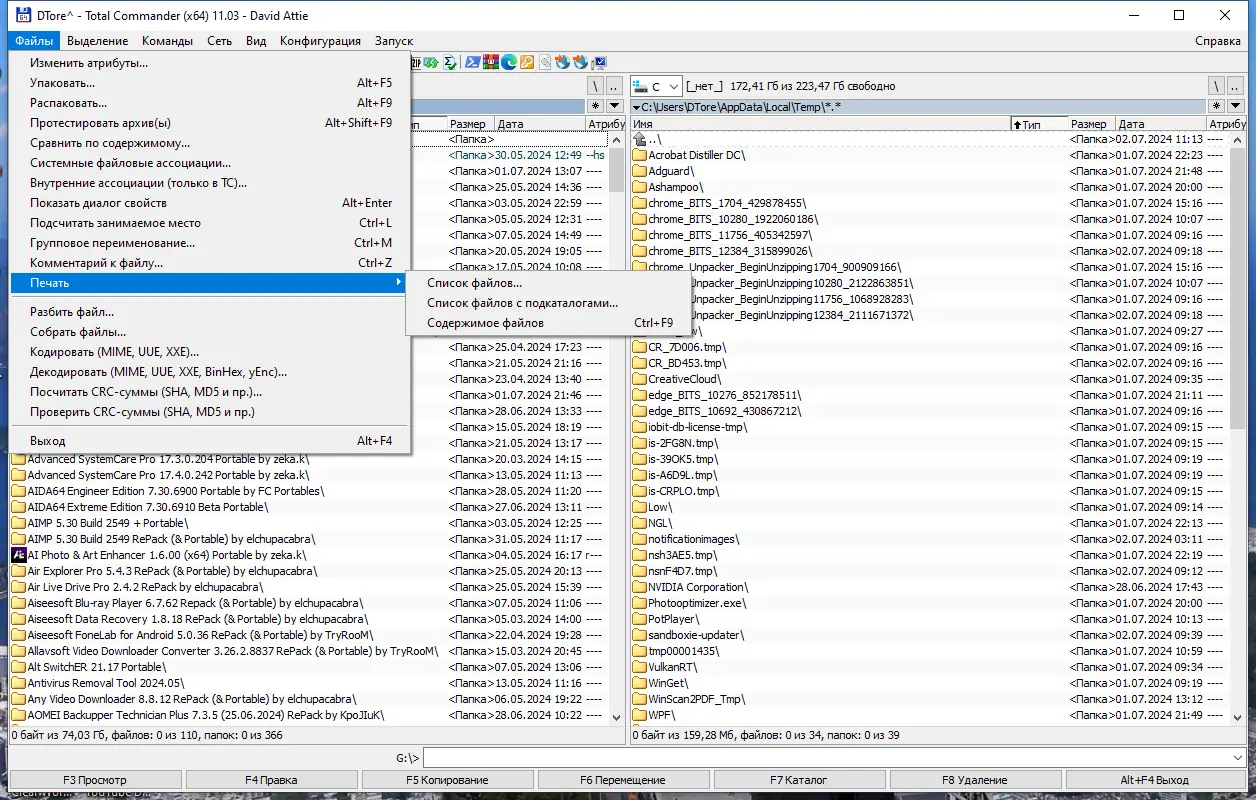
Task: Click the Adguard folder icon
Action: 640,171
